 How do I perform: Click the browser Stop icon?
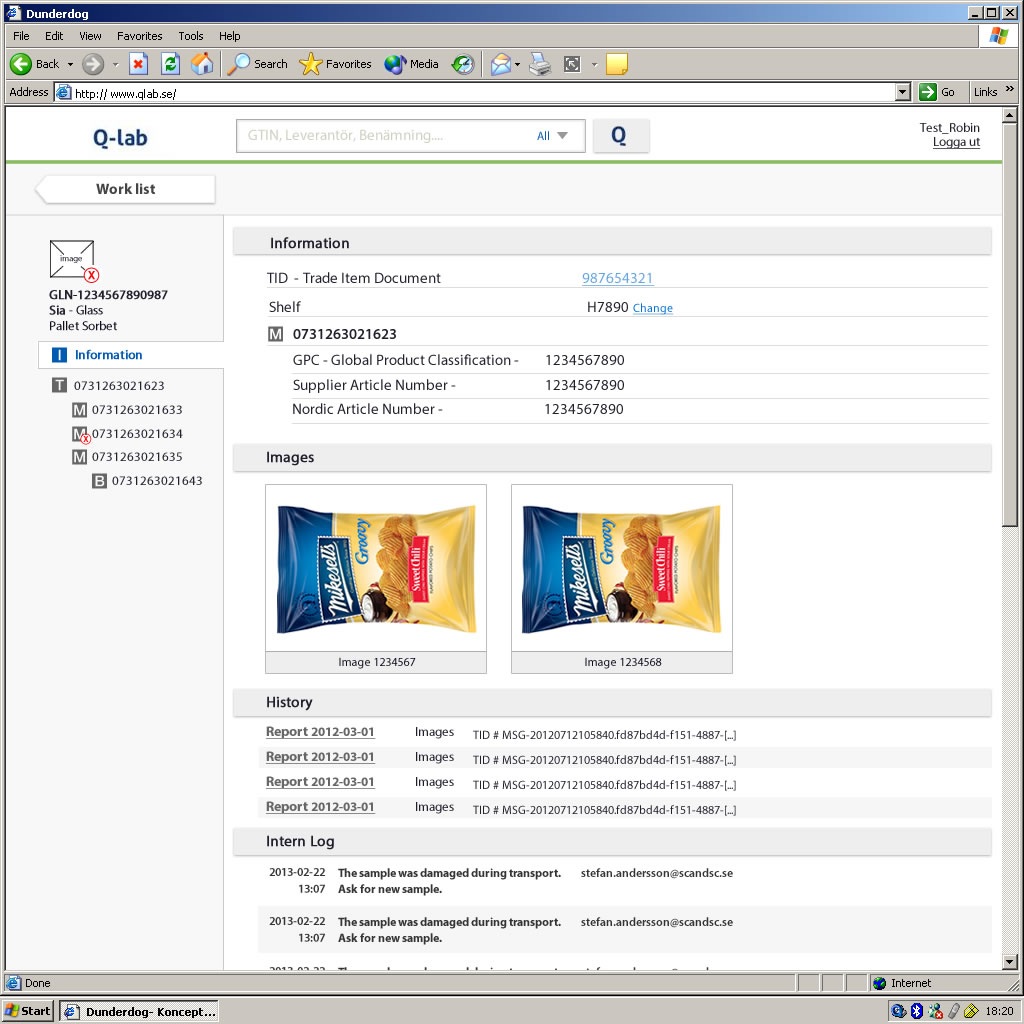tap(139, 64)
